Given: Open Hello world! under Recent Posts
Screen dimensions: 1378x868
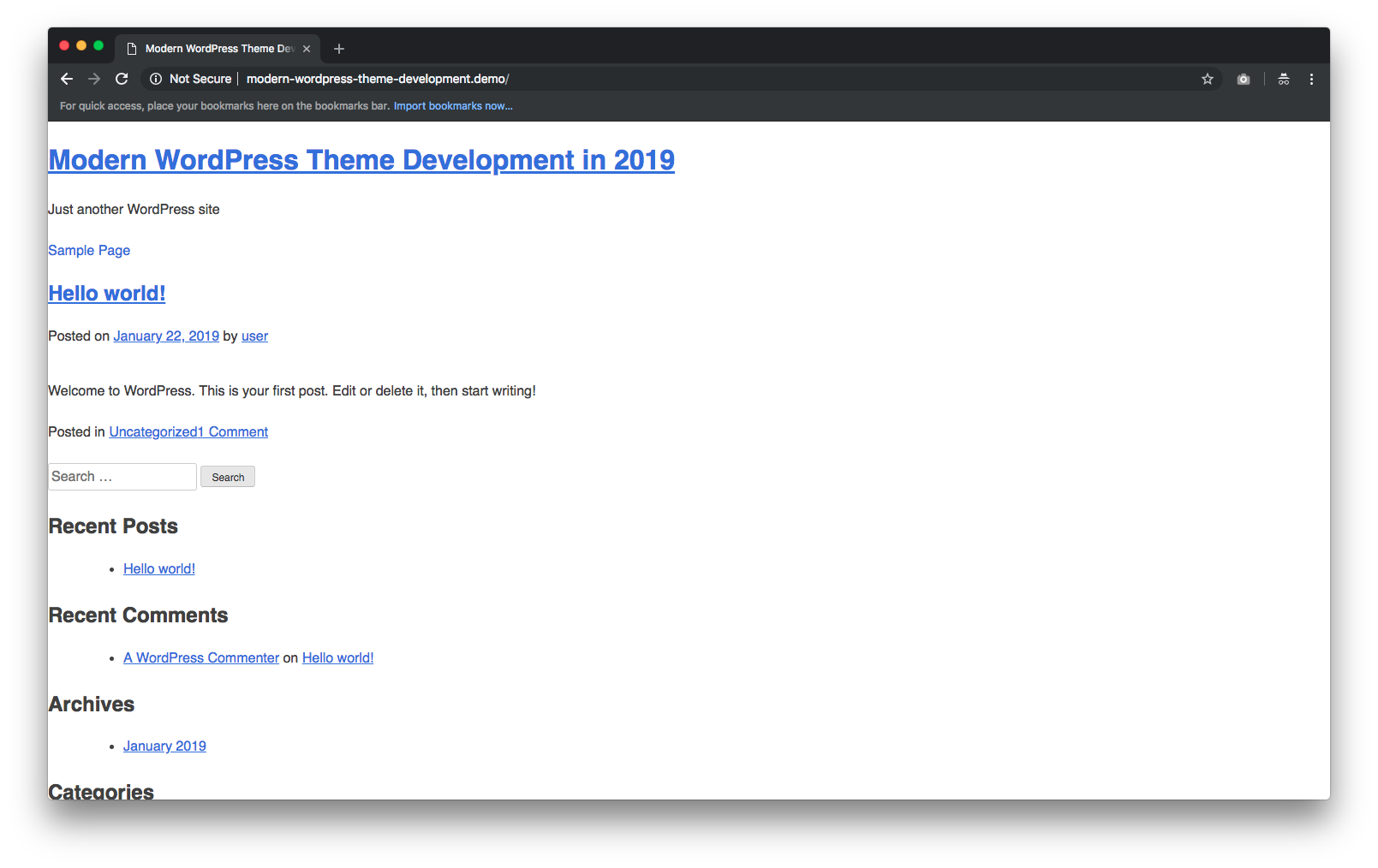Looking at the screenshot, I should coord(159,568).
